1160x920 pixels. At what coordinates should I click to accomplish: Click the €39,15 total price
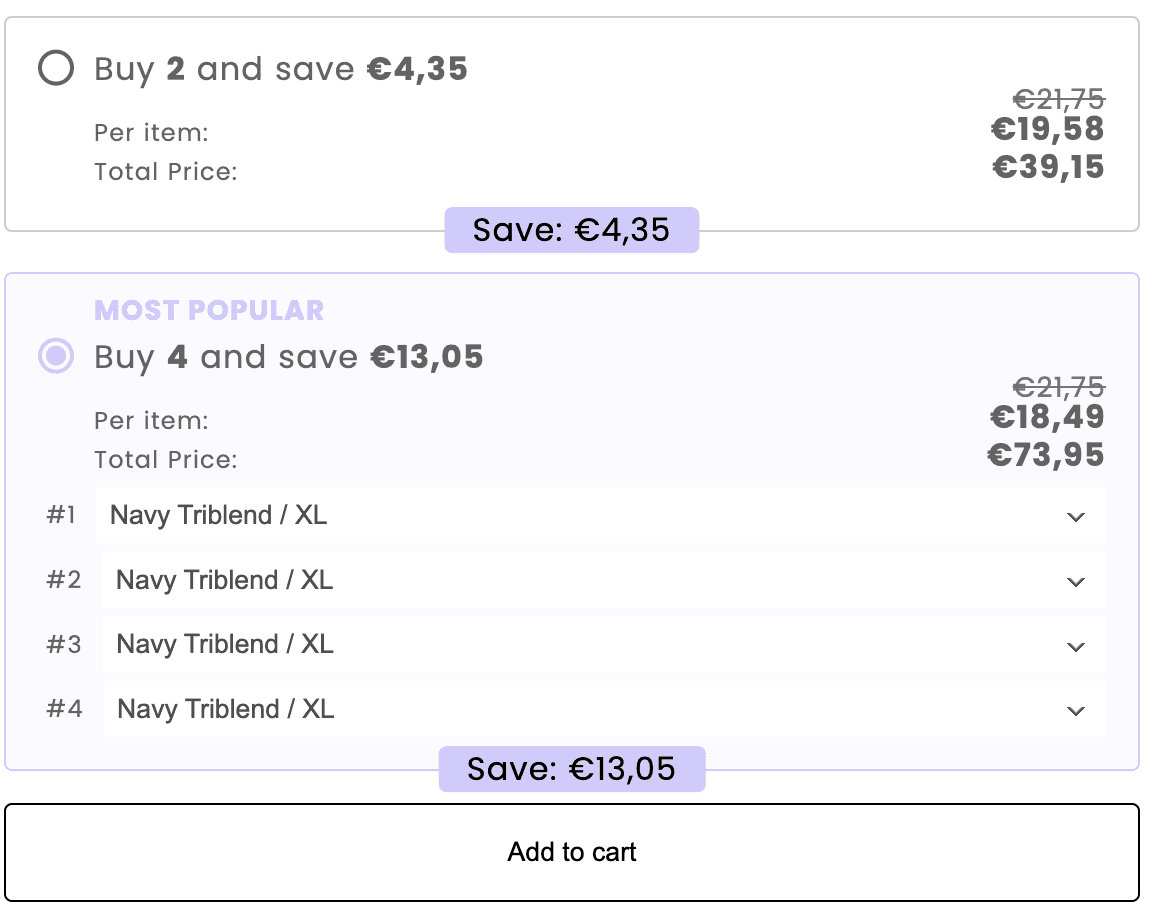point(1048,166)
